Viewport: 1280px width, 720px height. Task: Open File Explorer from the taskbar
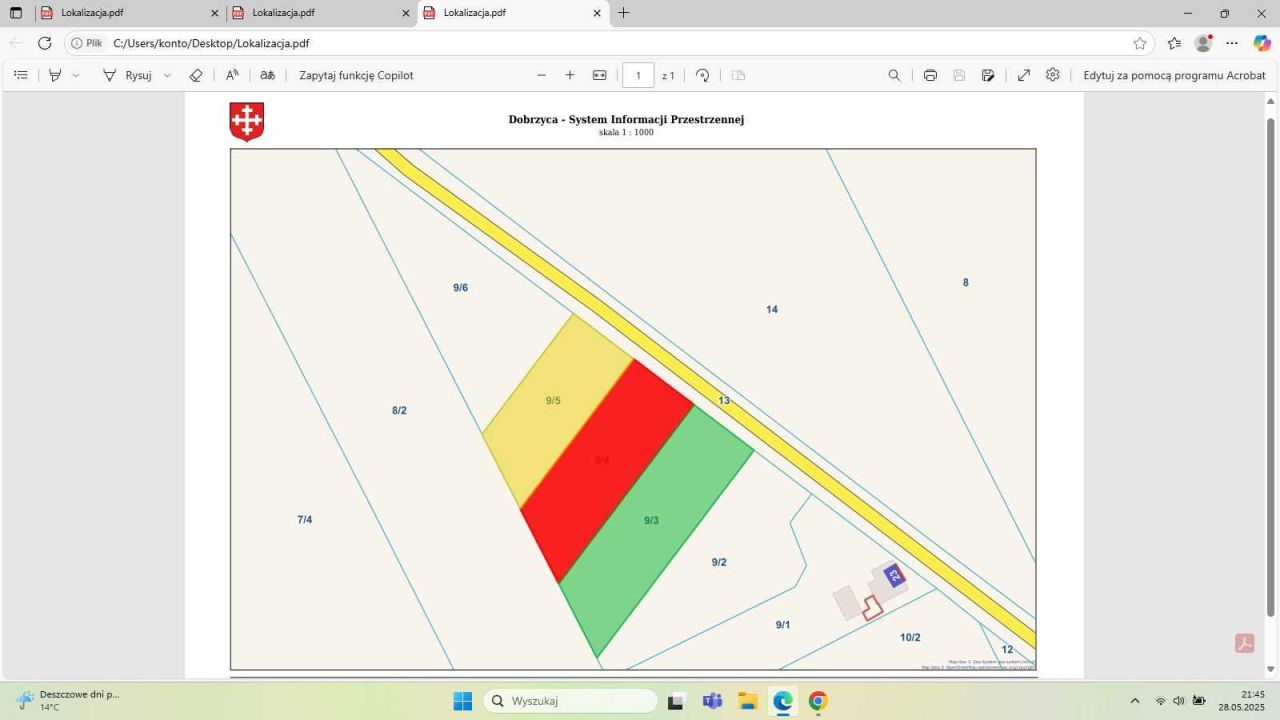click(747, 701)
